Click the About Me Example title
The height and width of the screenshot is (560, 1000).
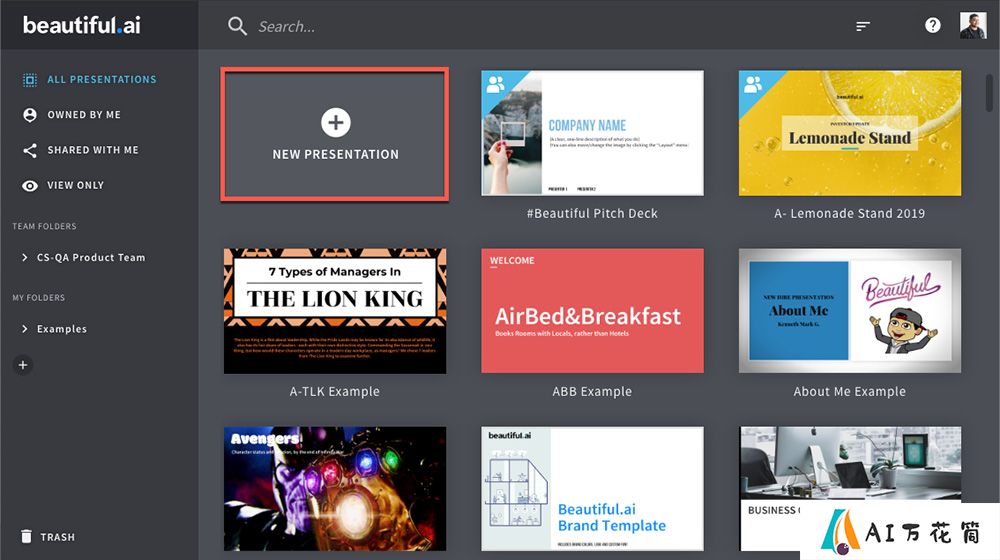[x=849, y=392]
